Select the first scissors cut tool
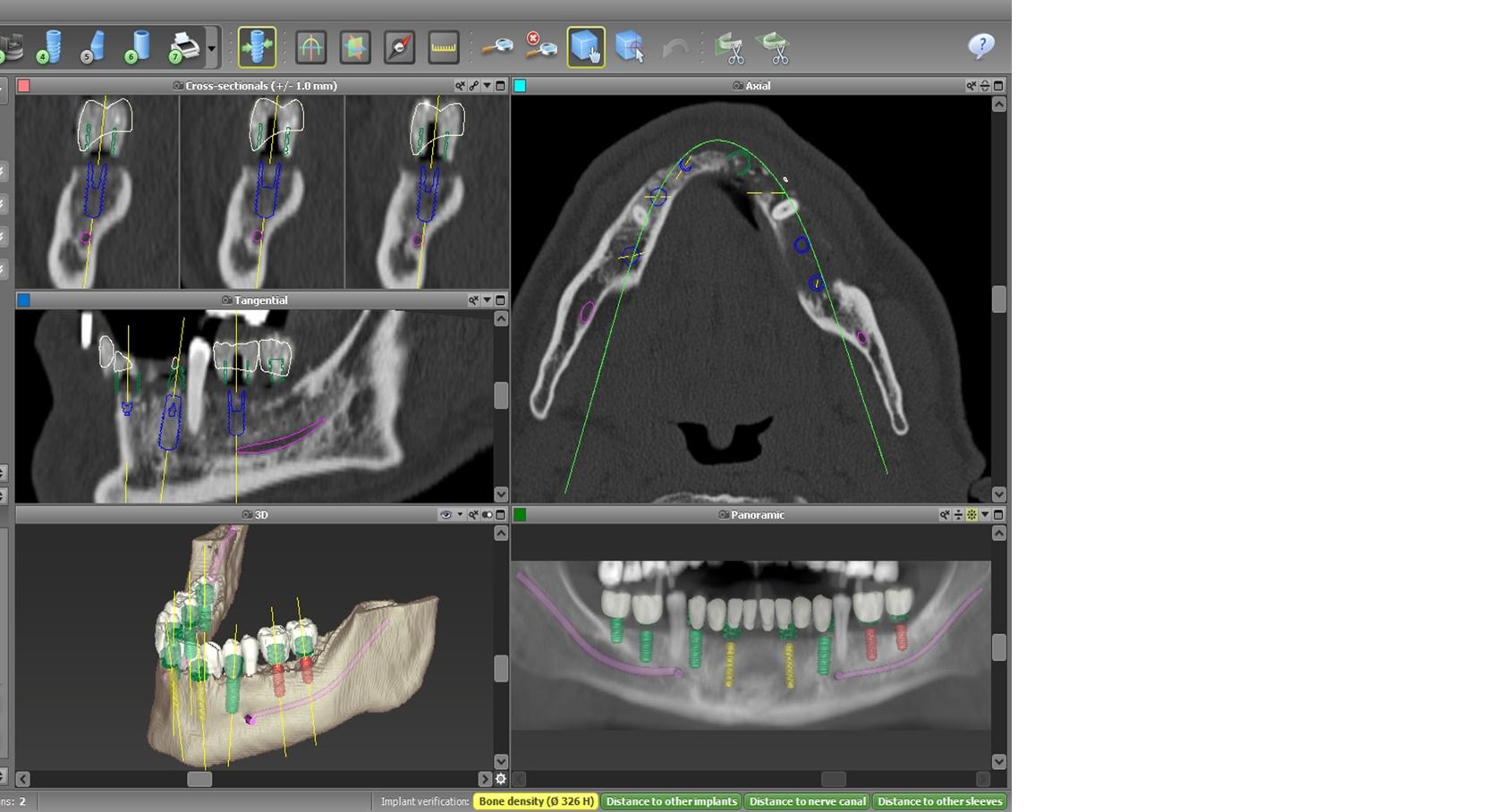Screen dimensions: 1510x812 pos(732,47)
